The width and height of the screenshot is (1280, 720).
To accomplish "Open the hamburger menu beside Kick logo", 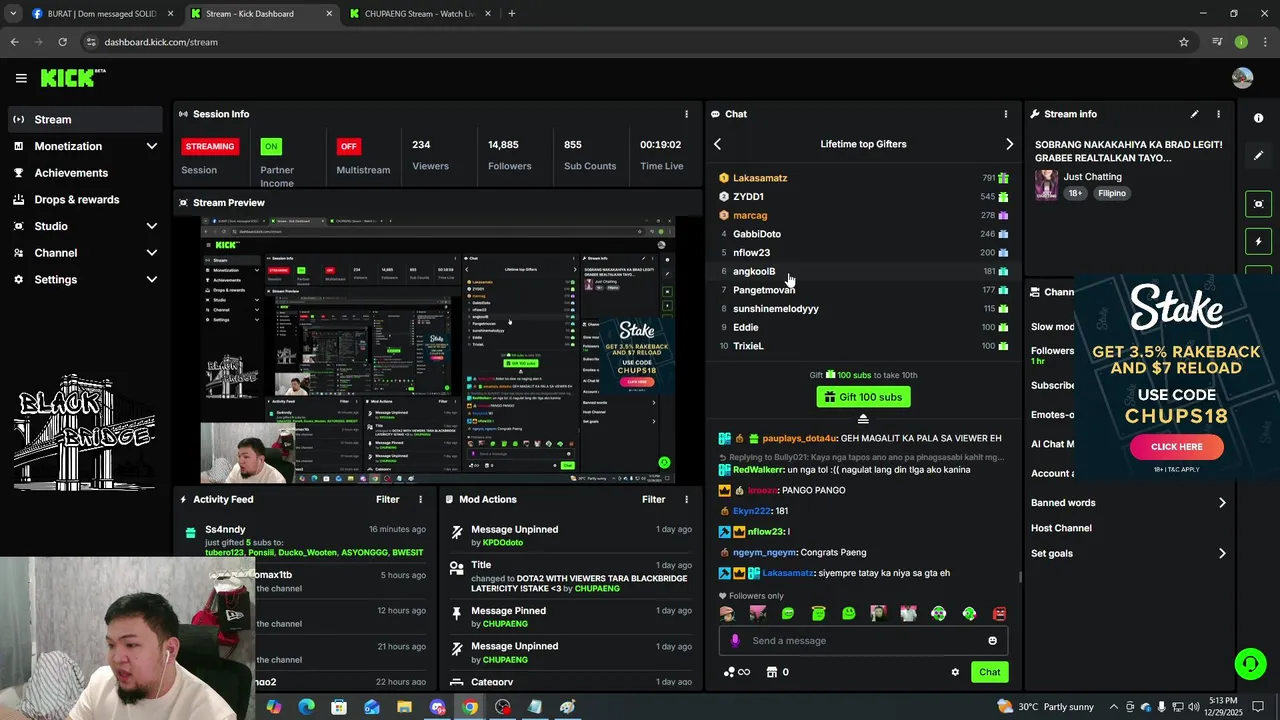I will coord(21,78).
